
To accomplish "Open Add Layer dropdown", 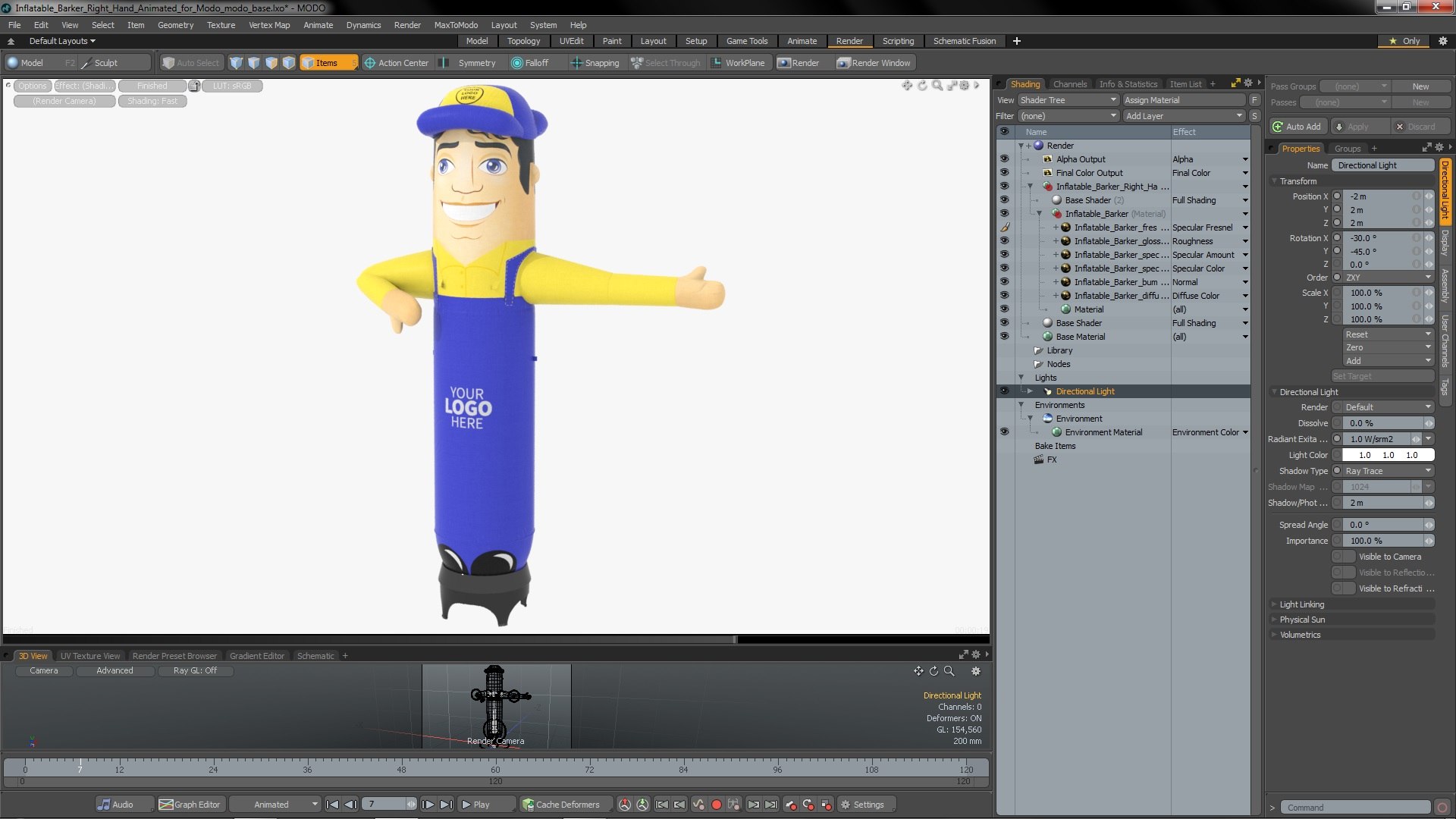I will pyautogui.click(x=1184, y=116).
